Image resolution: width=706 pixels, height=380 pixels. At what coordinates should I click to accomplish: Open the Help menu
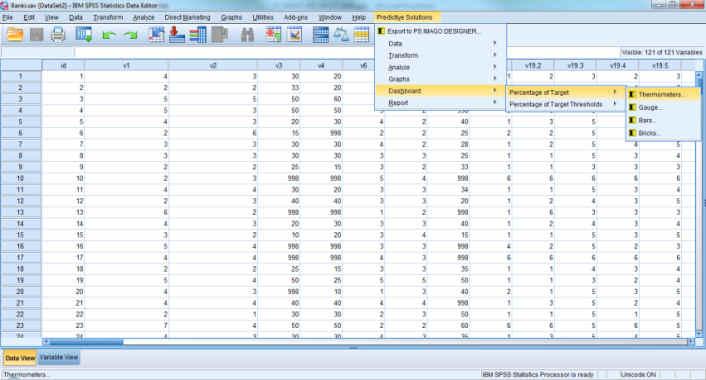[359, 17]
